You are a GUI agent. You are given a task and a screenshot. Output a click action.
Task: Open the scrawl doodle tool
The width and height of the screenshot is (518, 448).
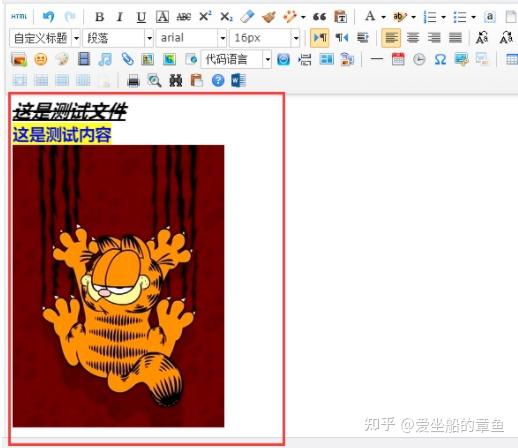pos(62,60)
